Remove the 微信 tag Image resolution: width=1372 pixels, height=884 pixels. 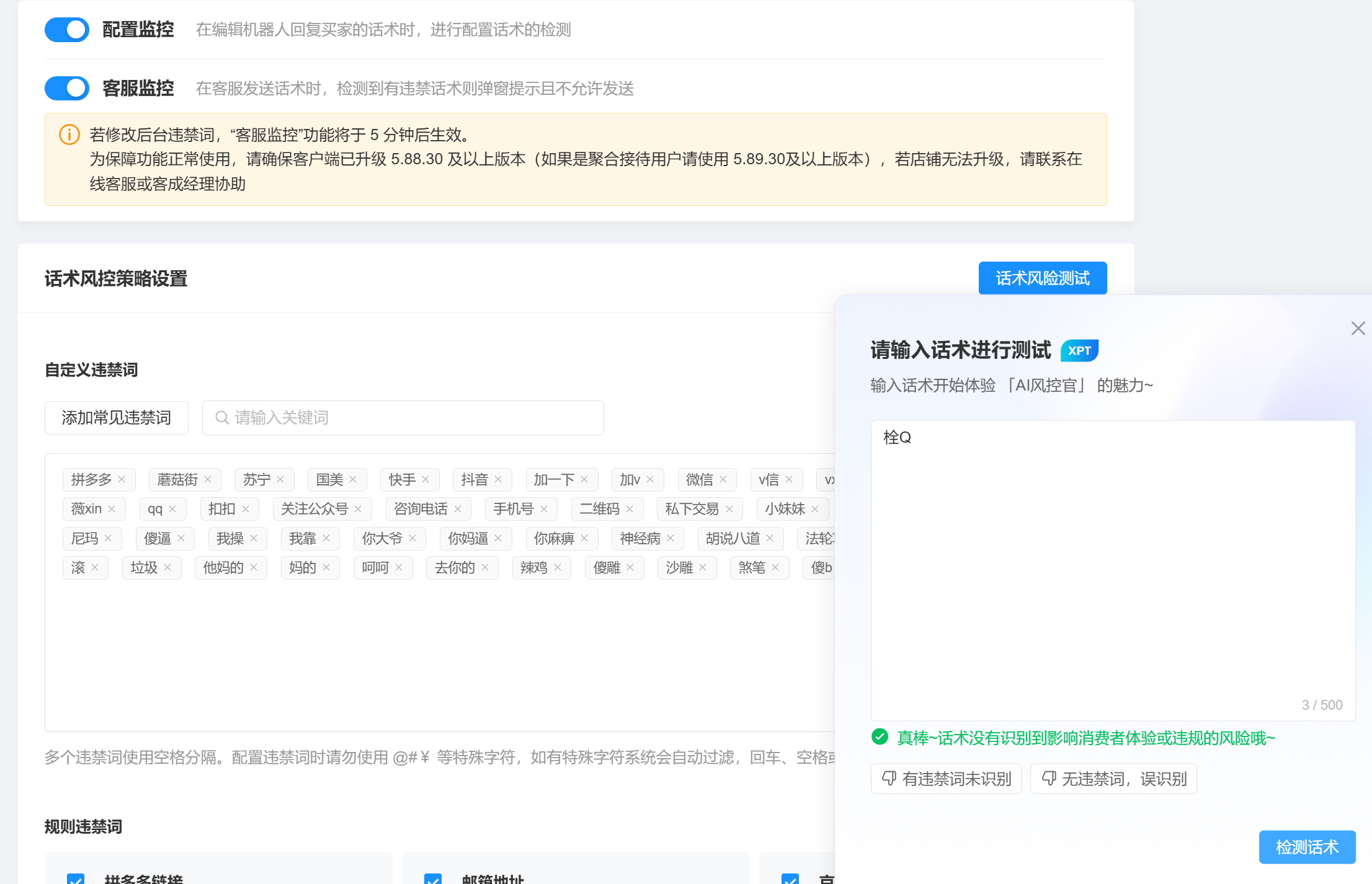pyautogui.click(x=723, y=479)
